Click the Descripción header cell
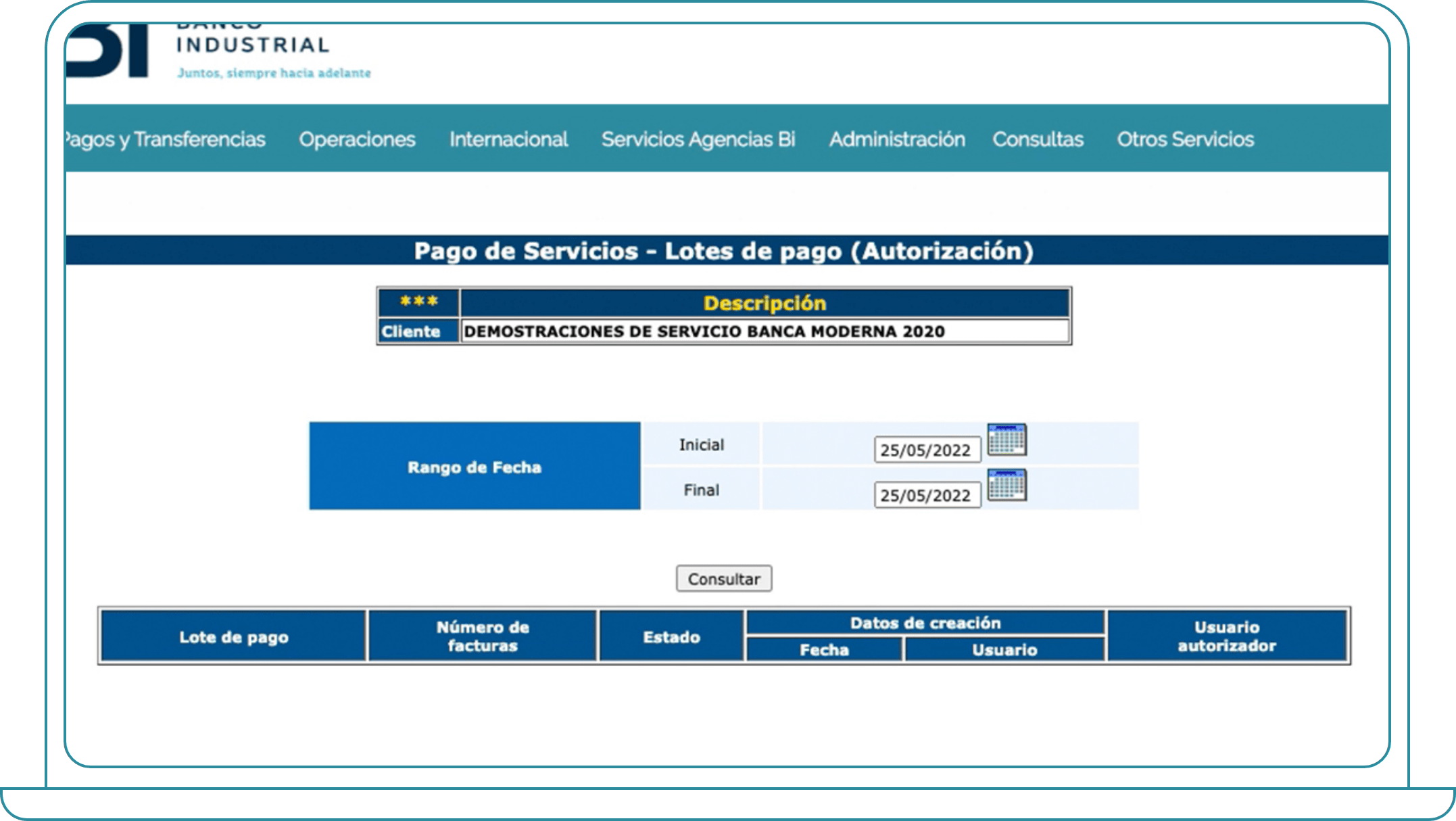This screenshot has width=1456, height=821. 765,303
